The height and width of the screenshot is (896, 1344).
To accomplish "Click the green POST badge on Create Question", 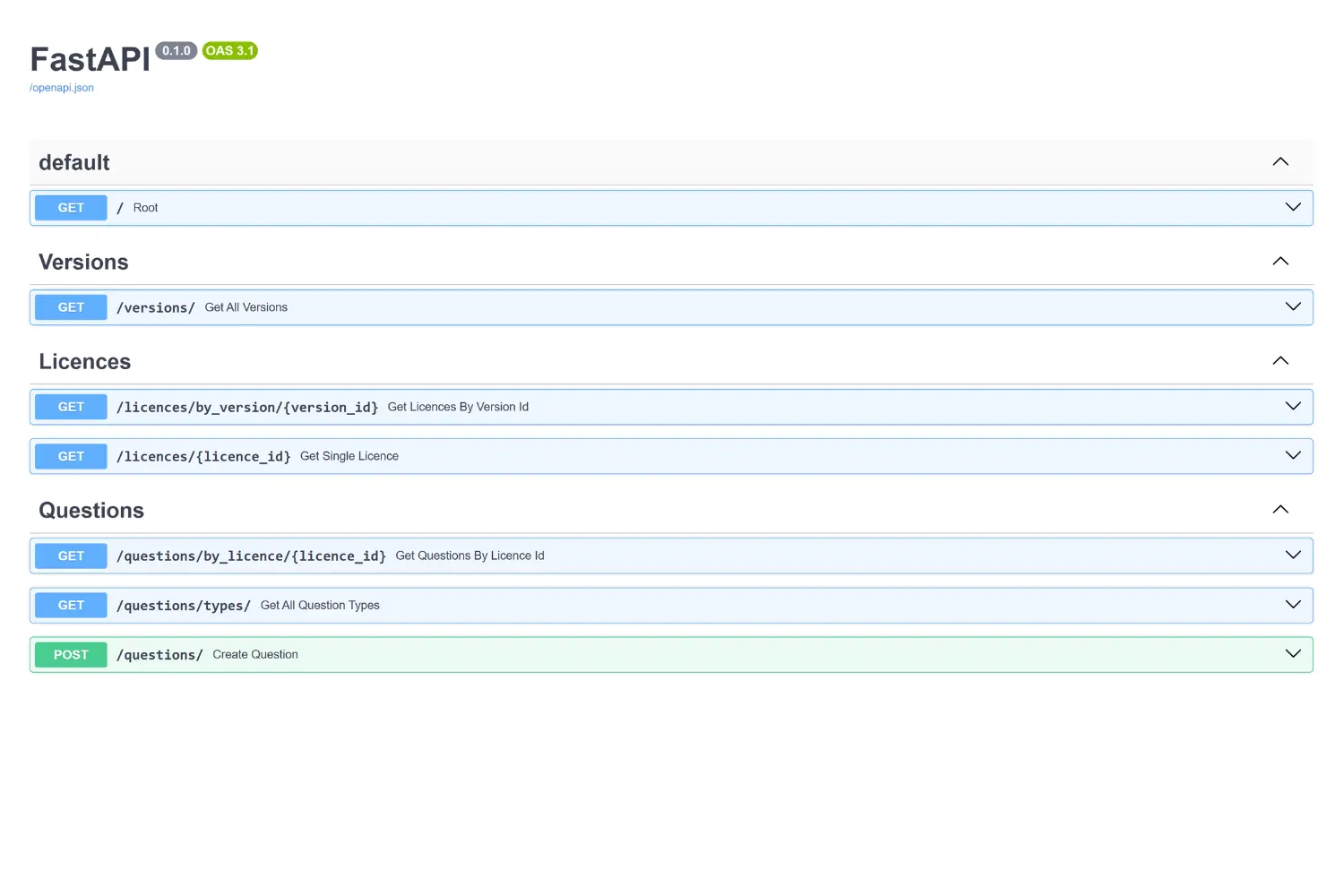I will 70,654.
